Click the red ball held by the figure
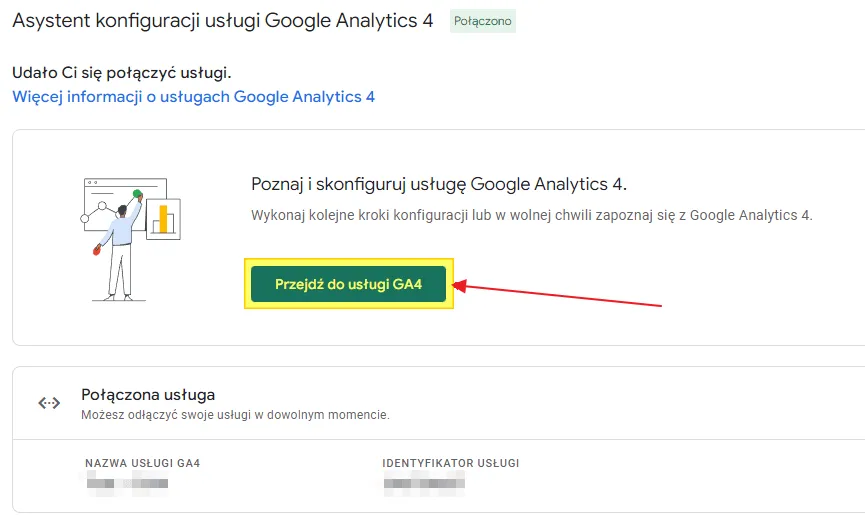Image resolution: width=865 pixels, height=524 pixels. click(97, 250)
